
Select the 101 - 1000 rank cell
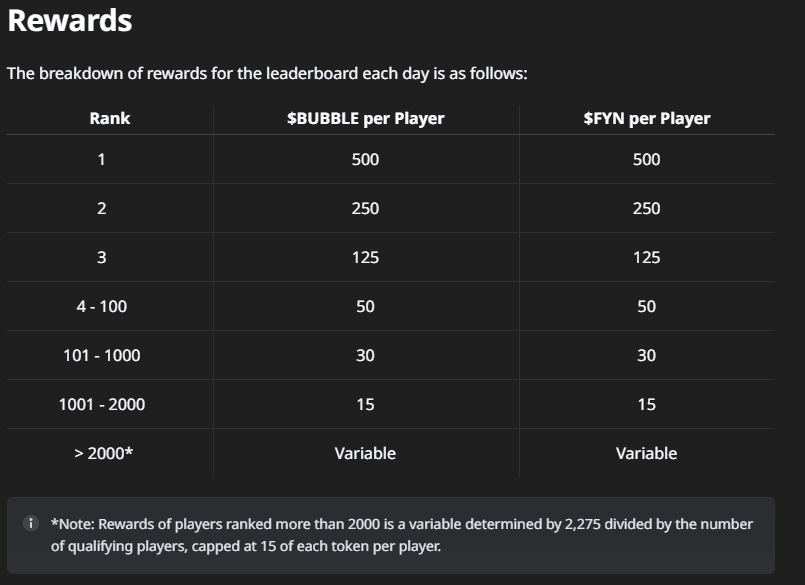(102, 355)
